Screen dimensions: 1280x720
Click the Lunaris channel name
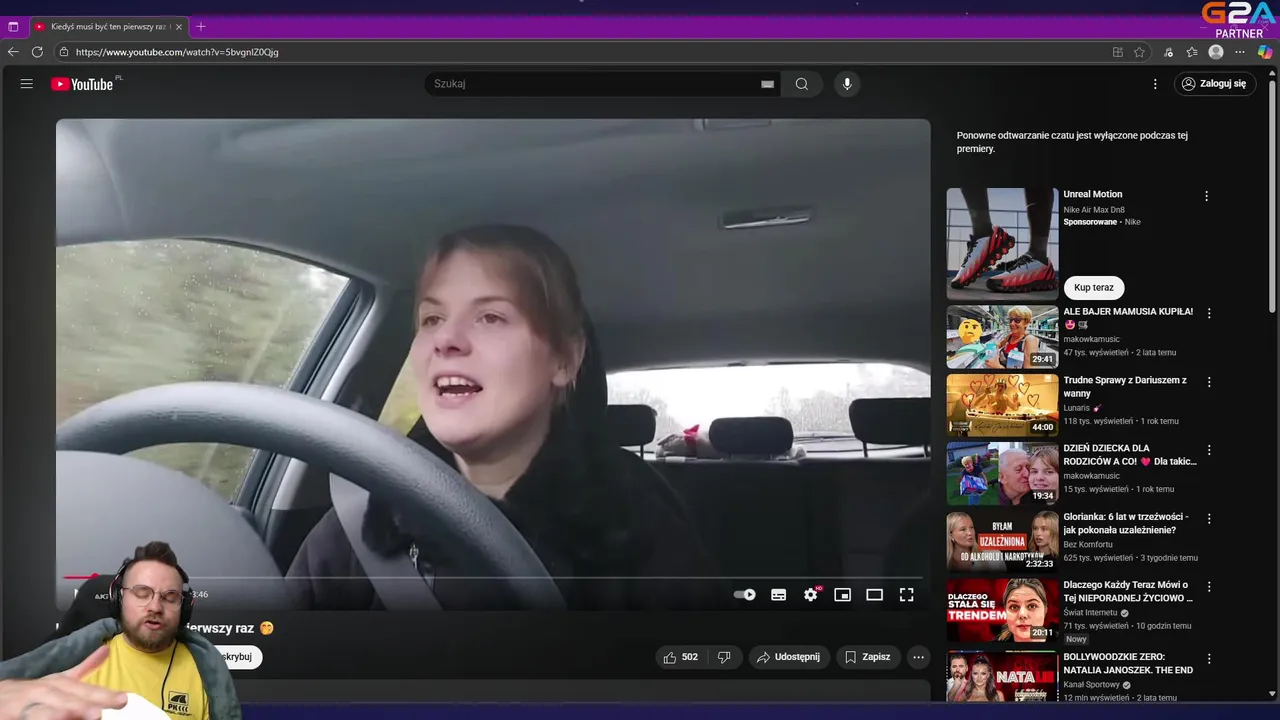tap(1078, 408)
